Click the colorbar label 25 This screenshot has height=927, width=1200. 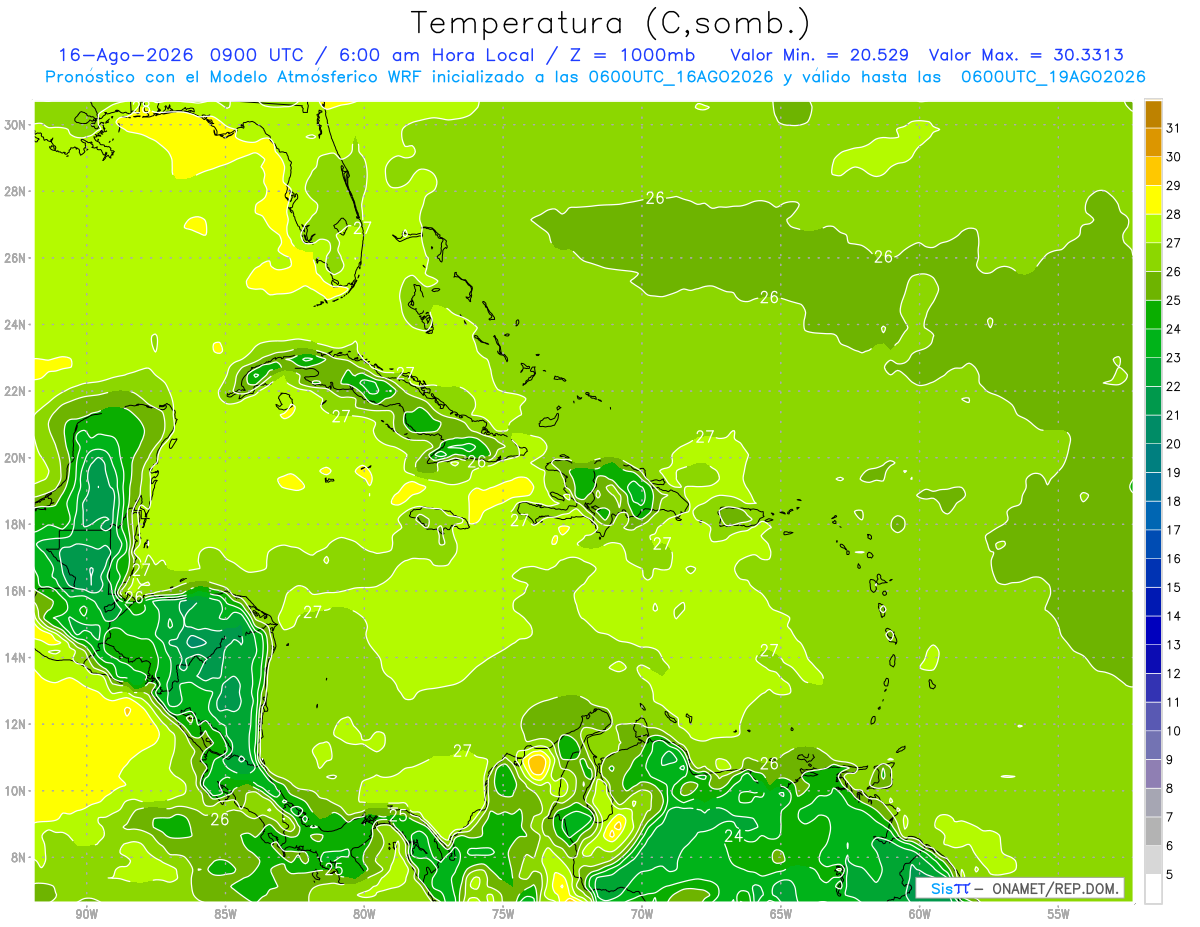click(1173, 300)
